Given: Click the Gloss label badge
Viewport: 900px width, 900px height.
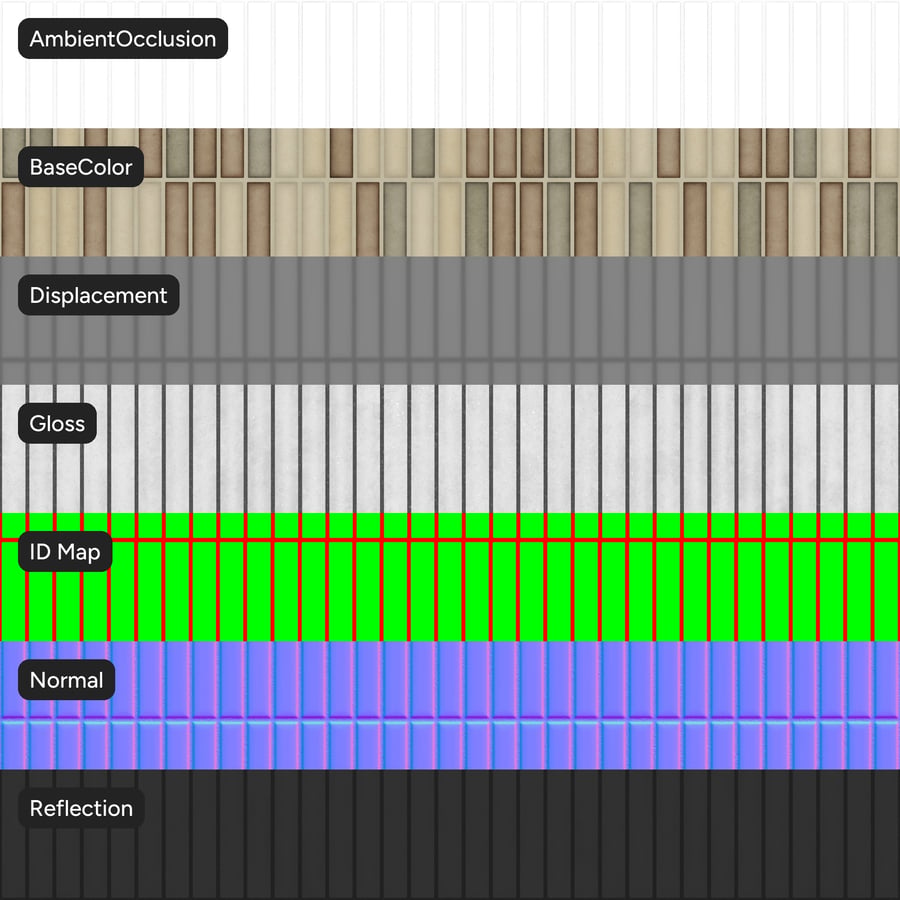Looking at the screenshot, I should [x=57, y=423].
